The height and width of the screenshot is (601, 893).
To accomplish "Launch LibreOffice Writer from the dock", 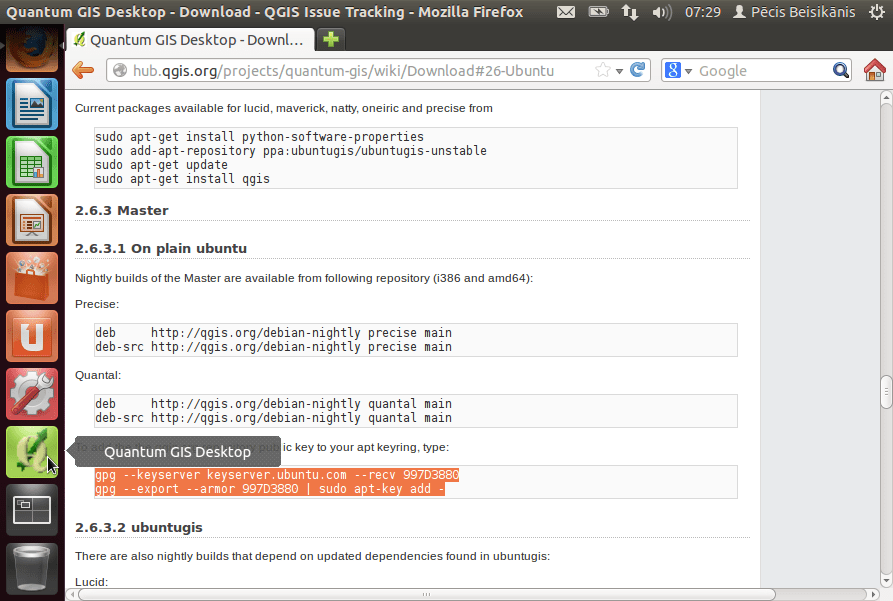I will pos(32,104).
